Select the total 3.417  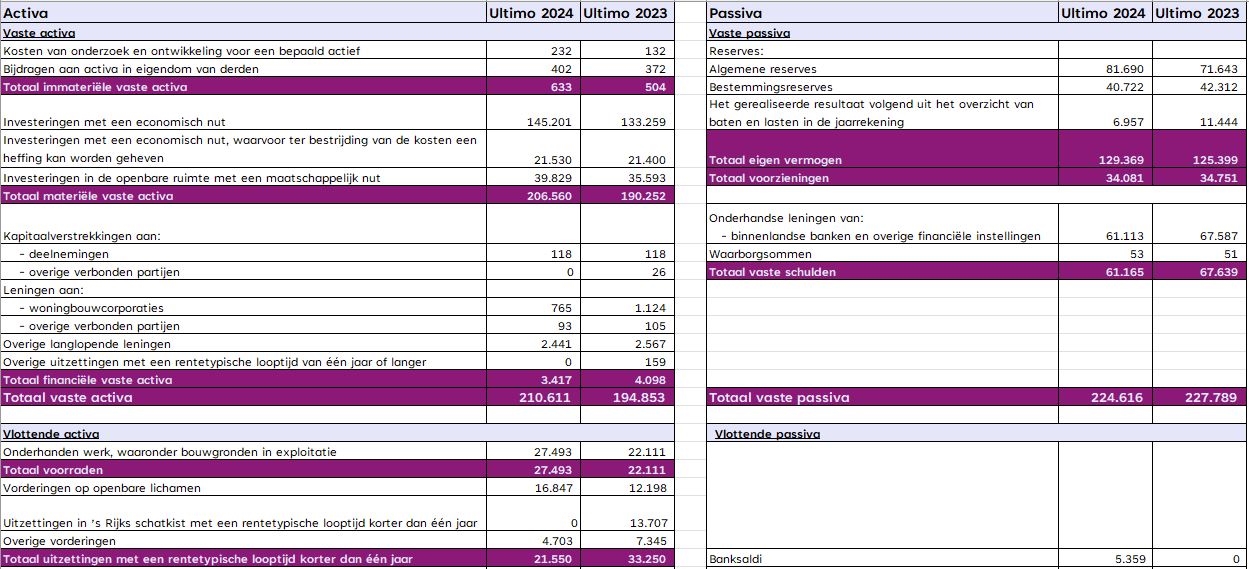(557, 380)
